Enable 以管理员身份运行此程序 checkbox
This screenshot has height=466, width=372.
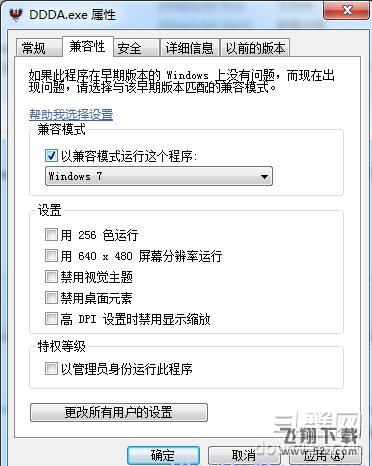pyautogui.click(x=51, y=369)
